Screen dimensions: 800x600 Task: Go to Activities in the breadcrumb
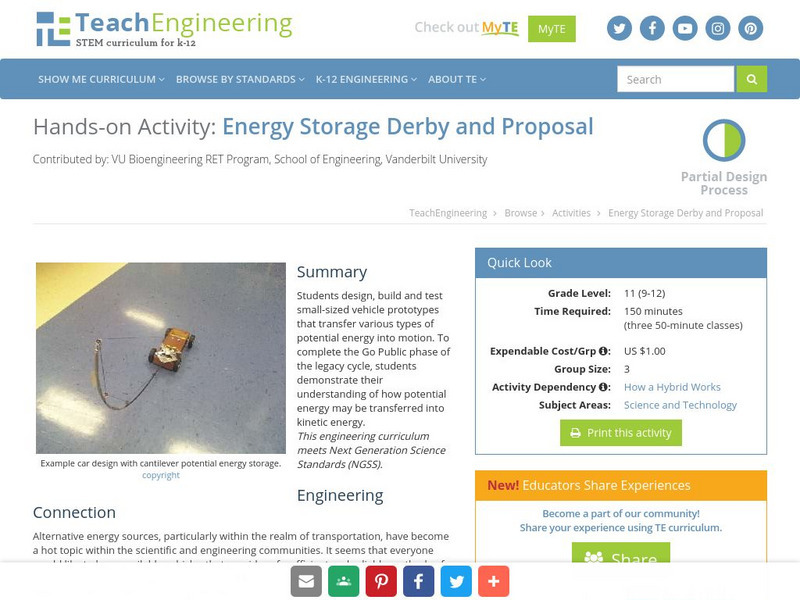coord(571,213)
